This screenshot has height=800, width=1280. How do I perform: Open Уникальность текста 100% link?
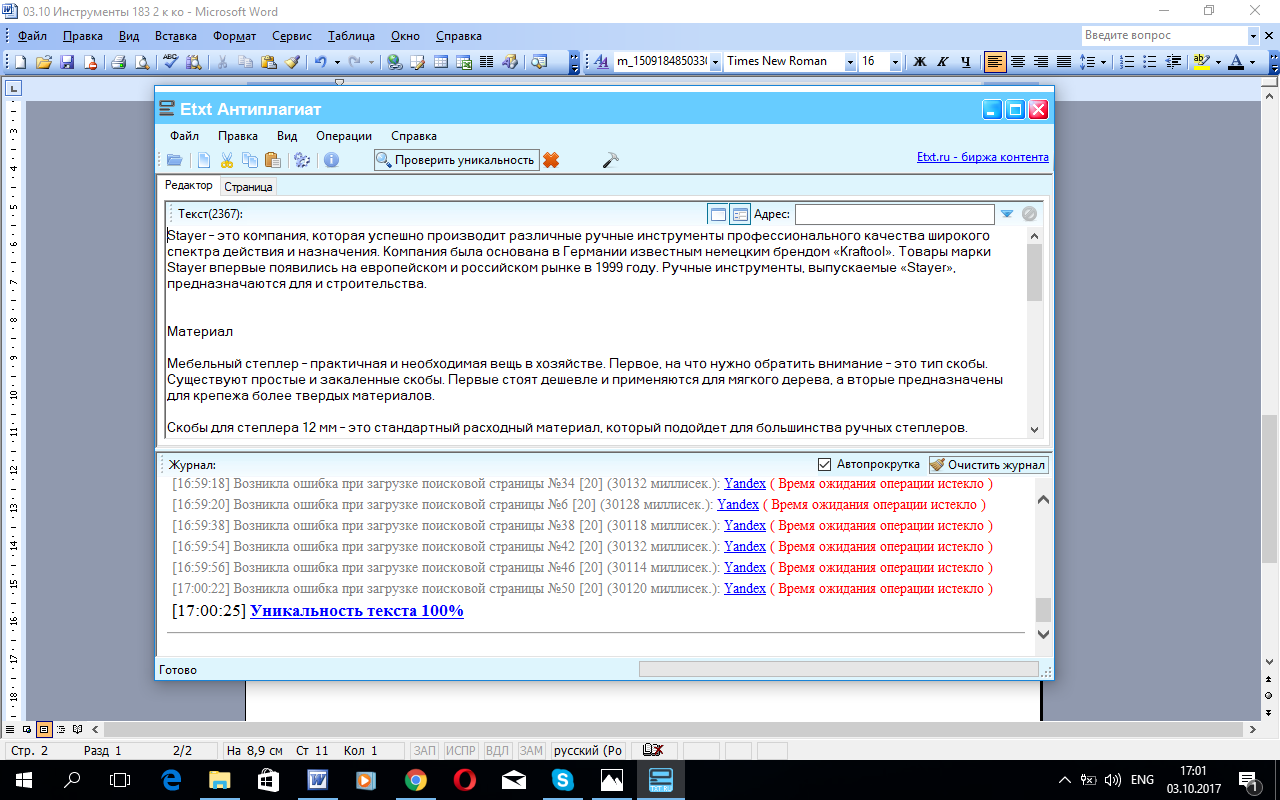pos(357,610)
